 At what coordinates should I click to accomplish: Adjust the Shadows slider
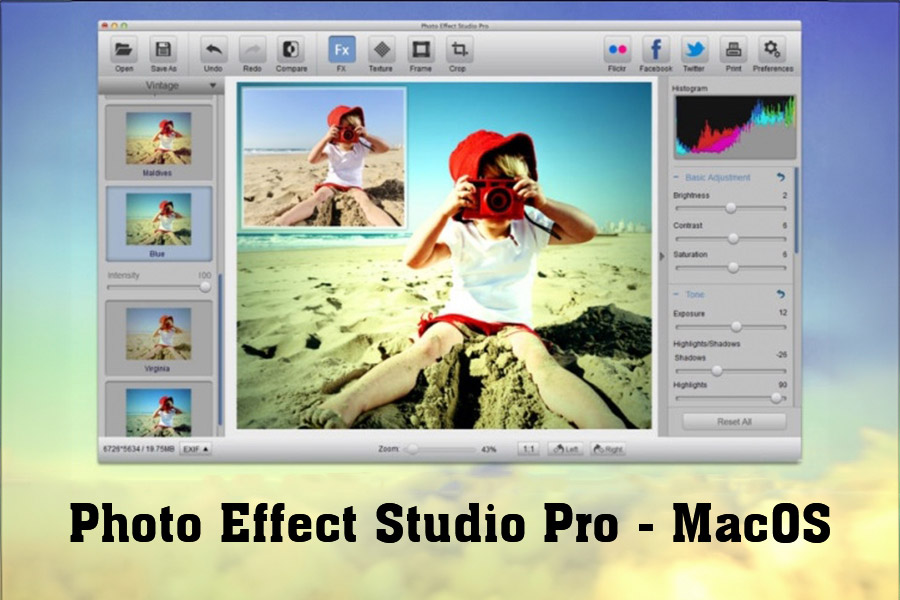pyautogui.click(x=731, y=371)
